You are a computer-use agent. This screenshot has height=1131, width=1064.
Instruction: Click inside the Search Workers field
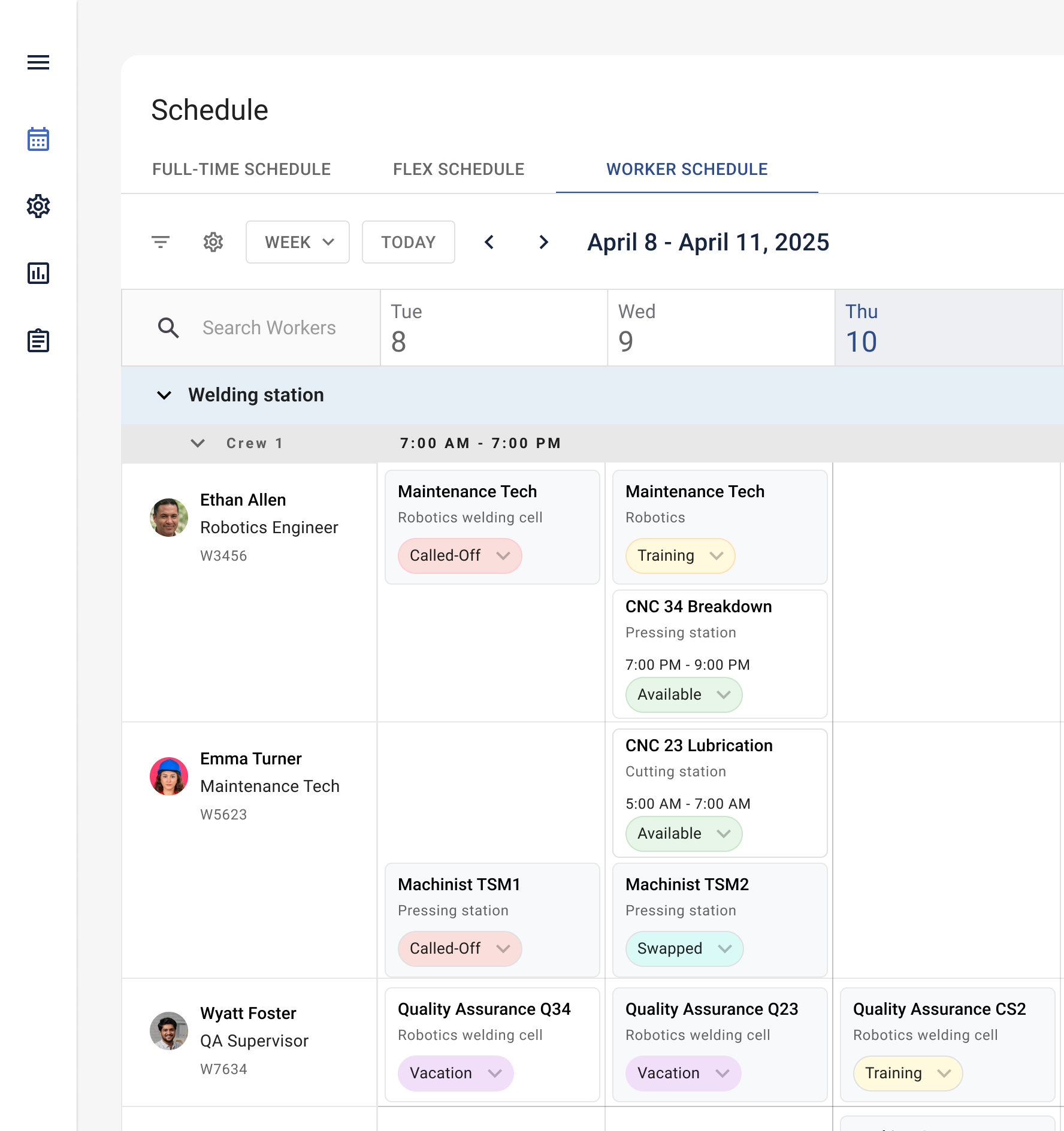[269, 328]
